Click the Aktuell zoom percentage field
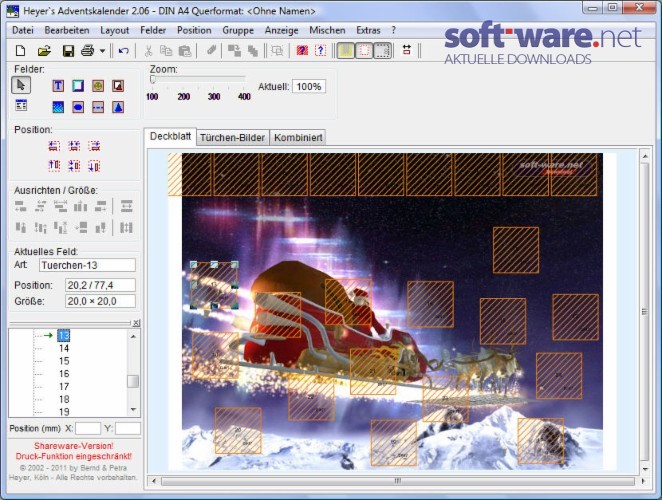Viewport: 662px width, 500px height. [x=309, y=87]
